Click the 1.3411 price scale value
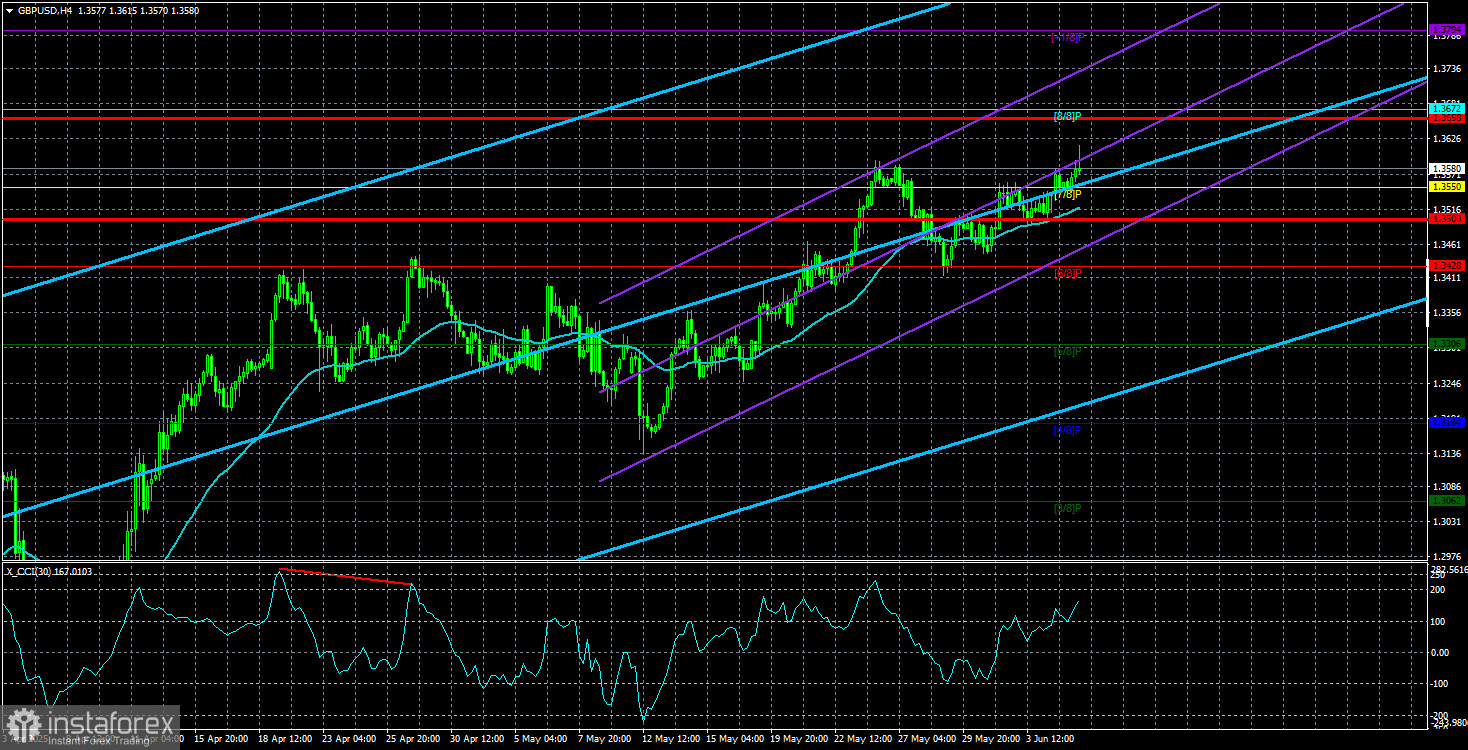The width and height of the screenshot is (1468, 750). (x=1447, y=278)
